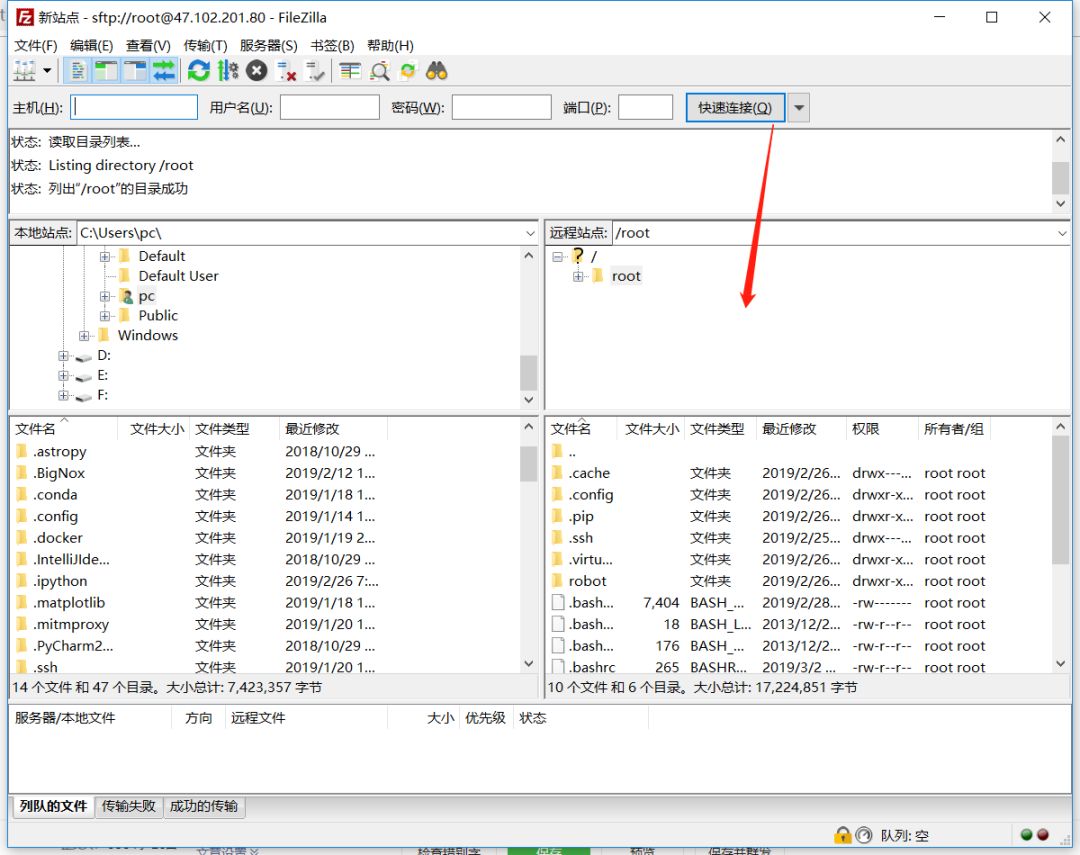
Task: Select Default User in local tree
Action: [178, 276]
